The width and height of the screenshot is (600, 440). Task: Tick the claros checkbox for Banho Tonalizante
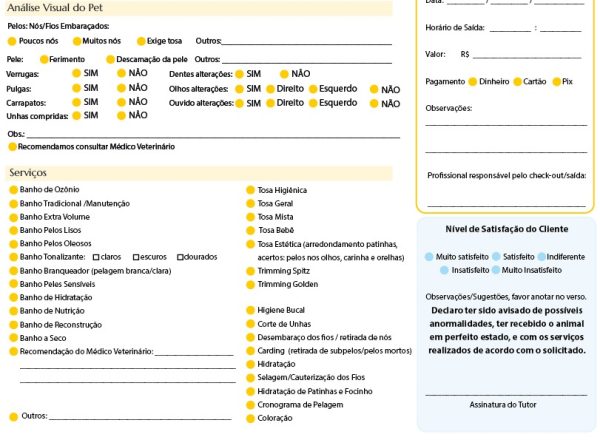pyautogui.click(x=96, y=257)
